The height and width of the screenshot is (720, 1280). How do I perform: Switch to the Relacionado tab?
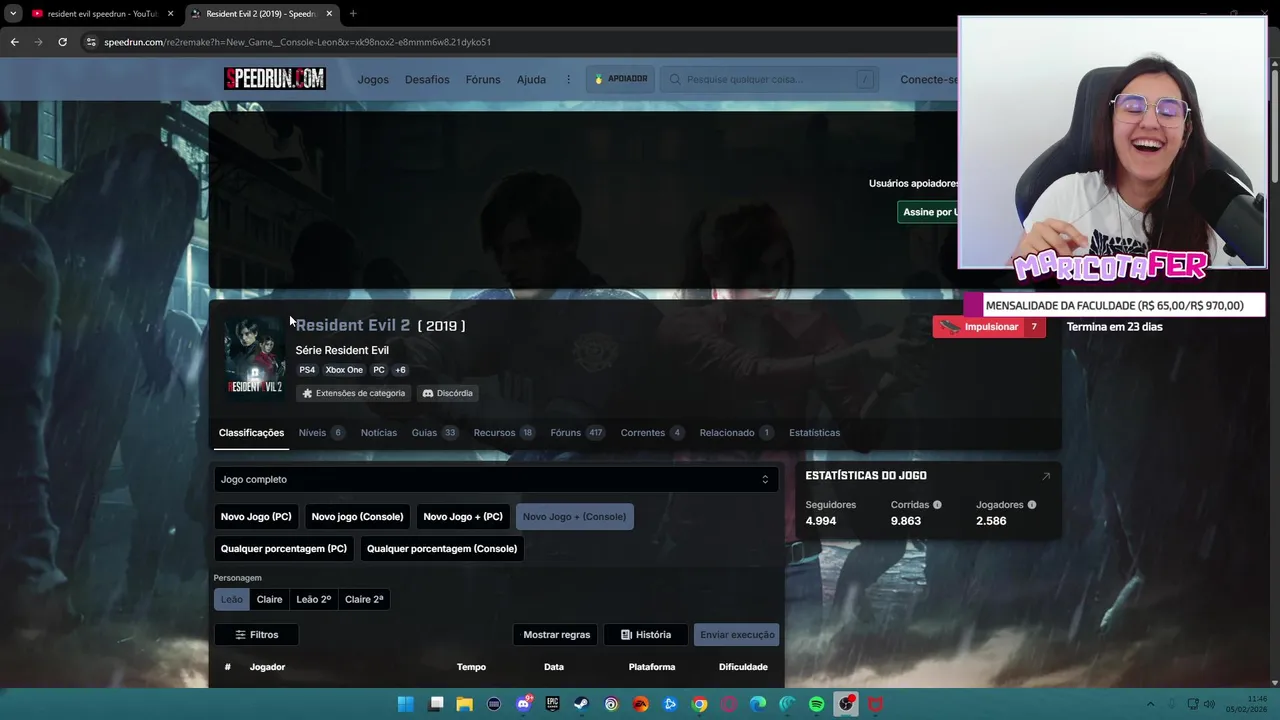coord(737,433)
